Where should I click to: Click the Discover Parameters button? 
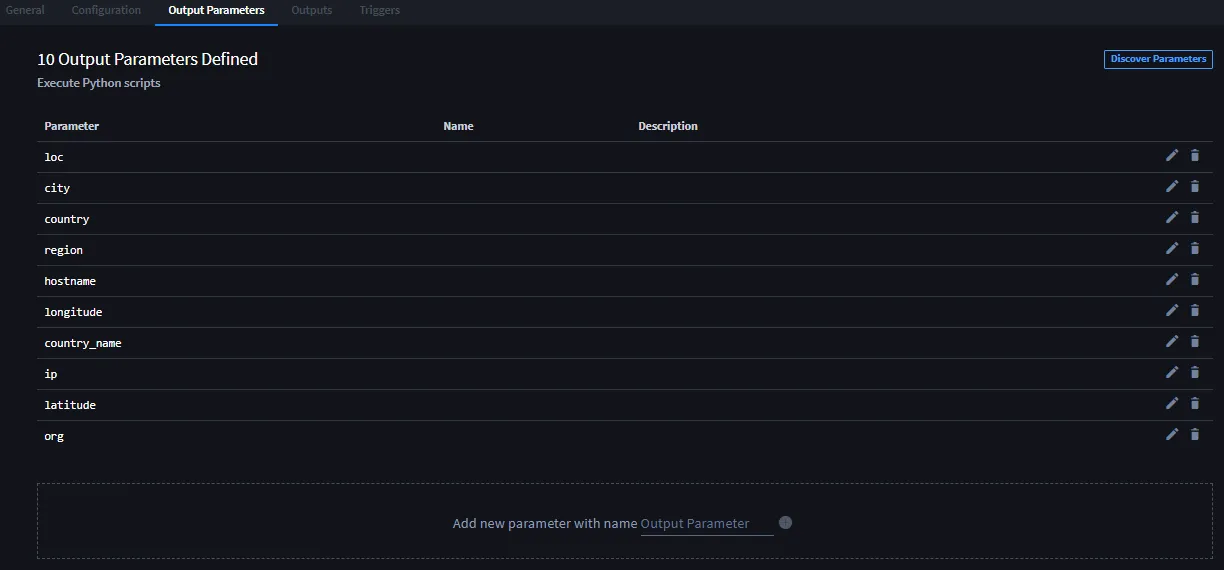tap(1158, 59)
